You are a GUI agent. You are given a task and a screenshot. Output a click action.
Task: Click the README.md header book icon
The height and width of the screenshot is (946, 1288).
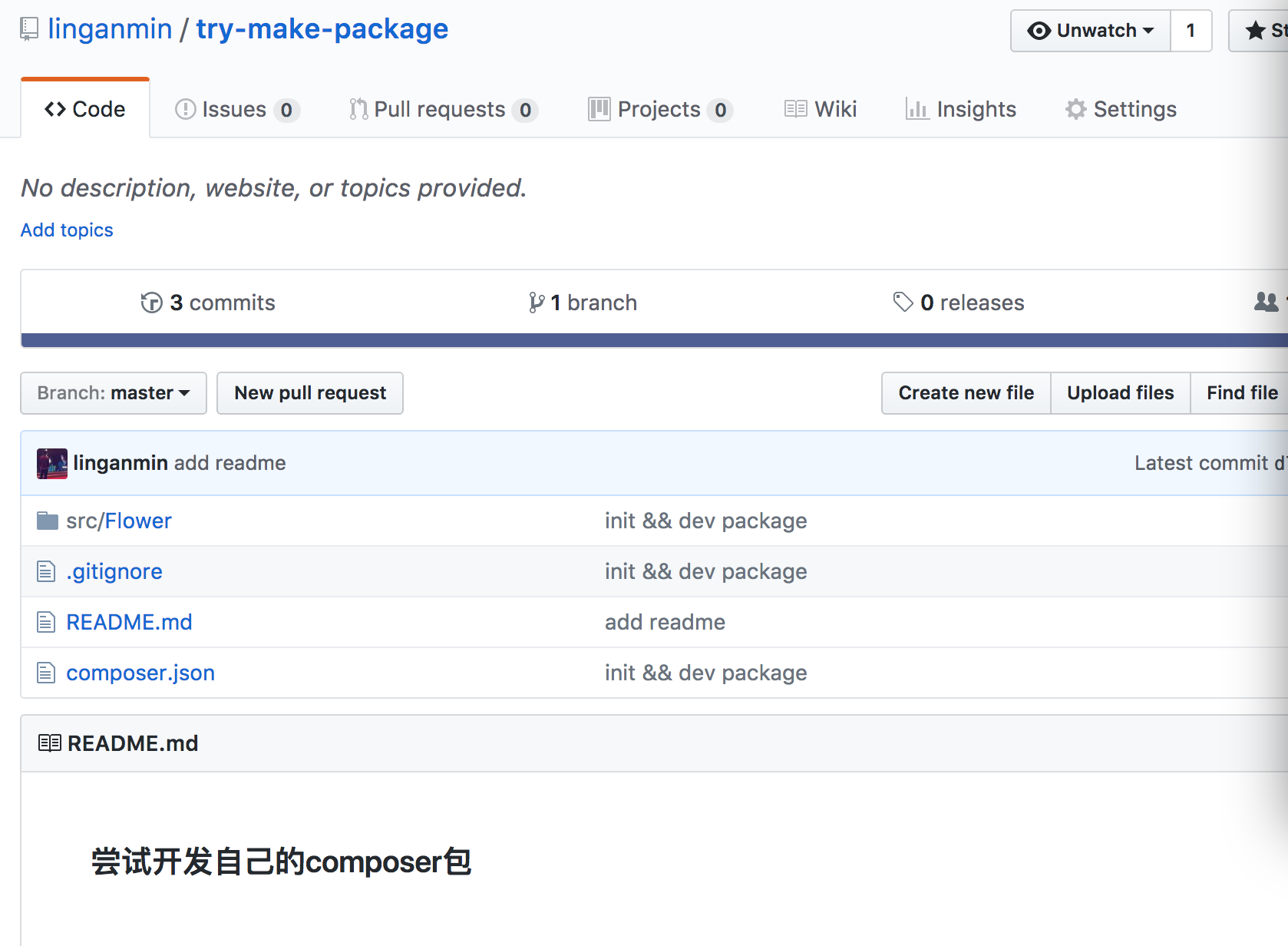(x=50, y=743)
